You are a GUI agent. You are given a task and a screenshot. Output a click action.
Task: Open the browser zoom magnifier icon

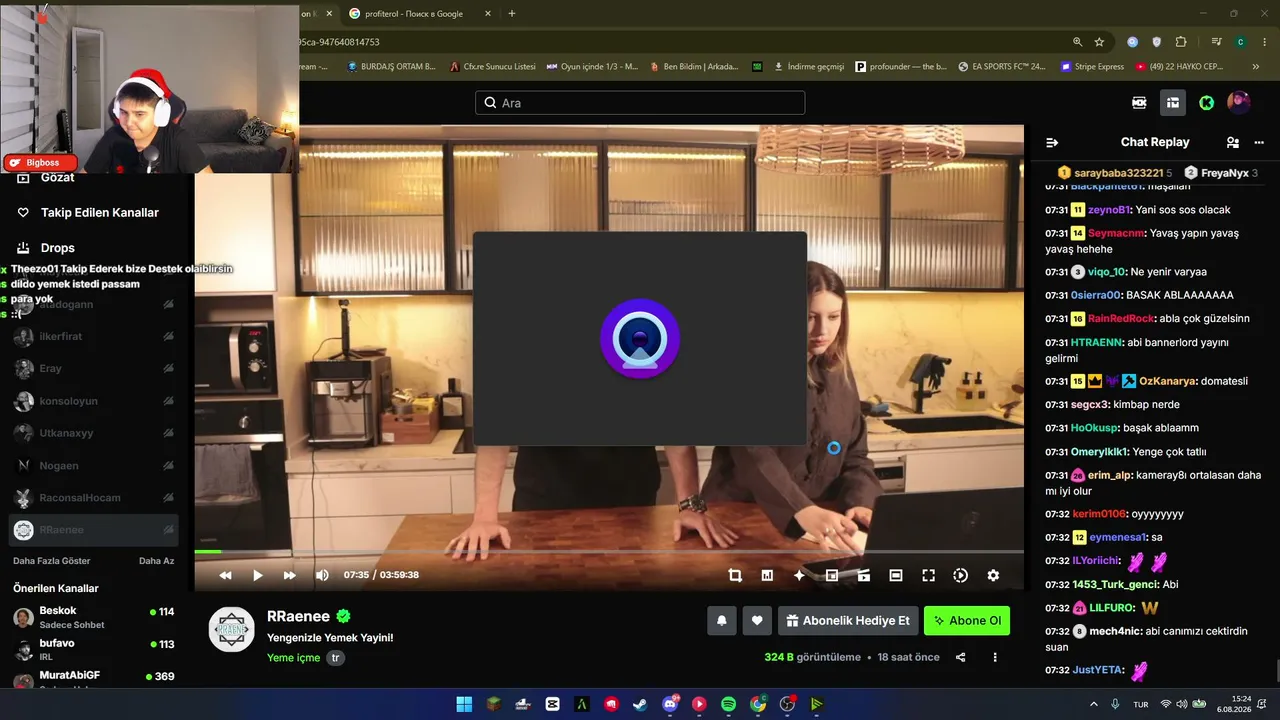coord(1077,42)
